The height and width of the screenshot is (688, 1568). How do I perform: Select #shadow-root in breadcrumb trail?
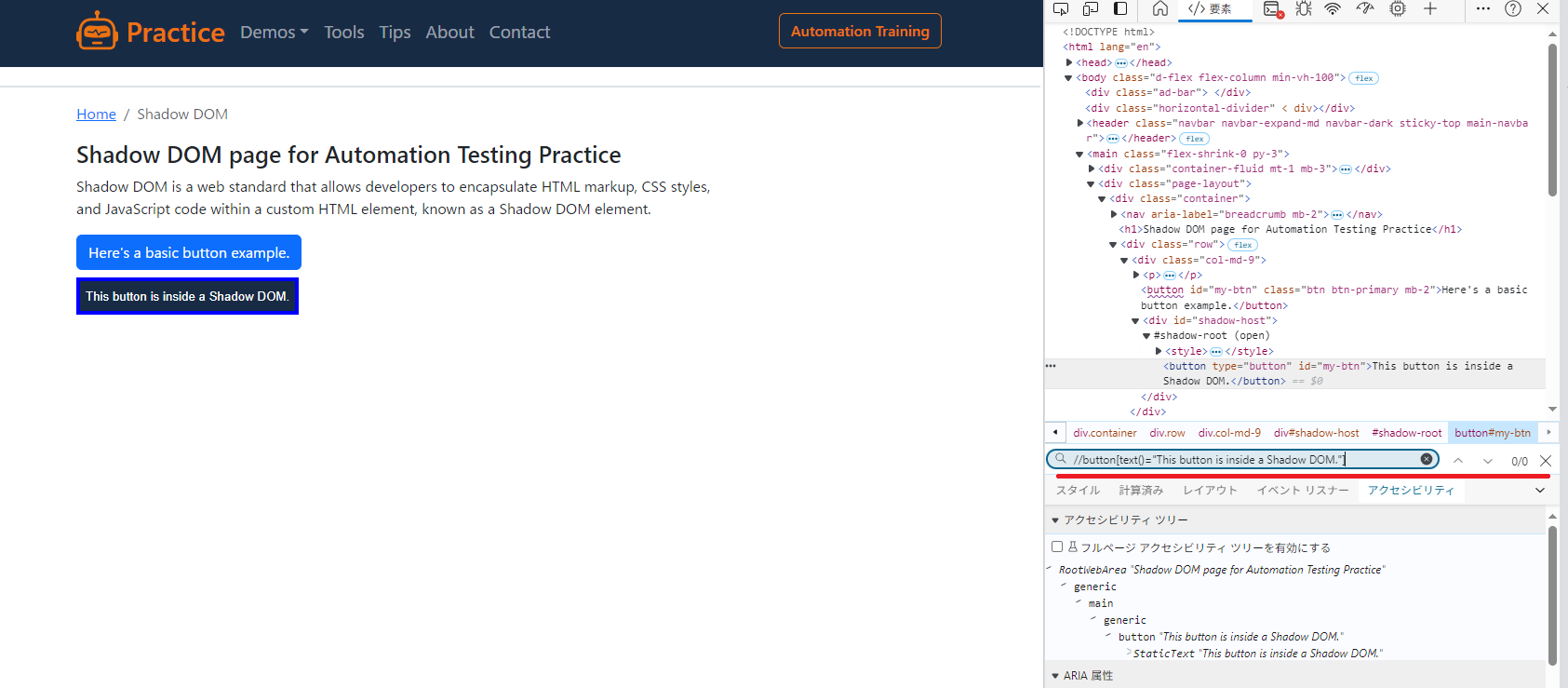[1406, 433]
